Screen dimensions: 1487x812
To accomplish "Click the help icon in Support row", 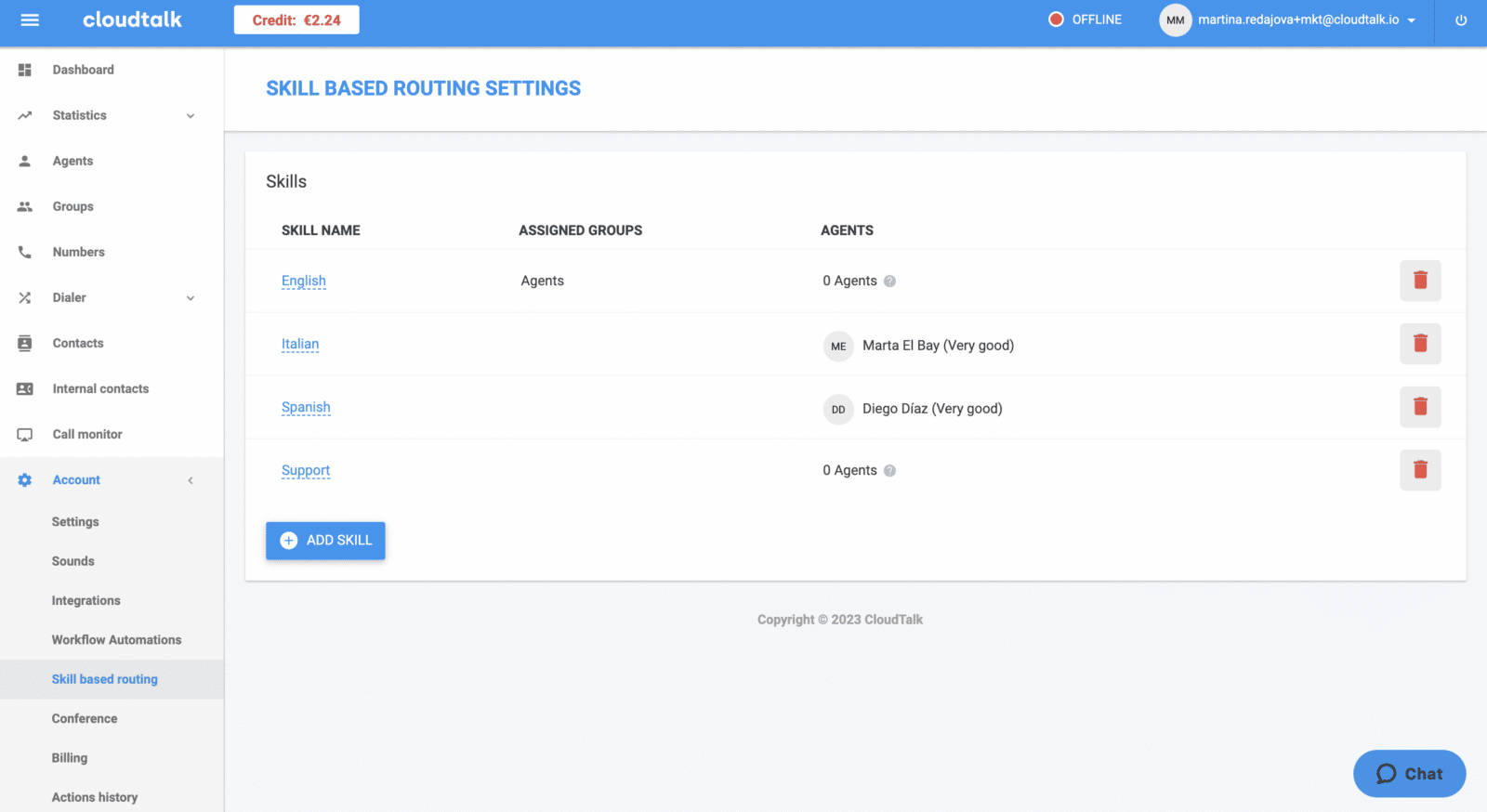I will click(889, 471).
